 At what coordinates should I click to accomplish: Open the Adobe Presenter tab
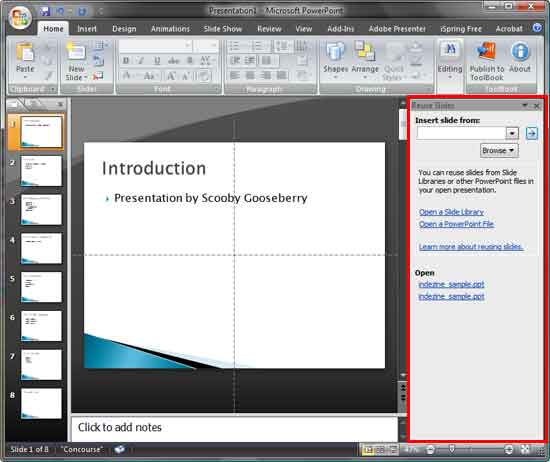pyautogui.click(x=397, y=29)
